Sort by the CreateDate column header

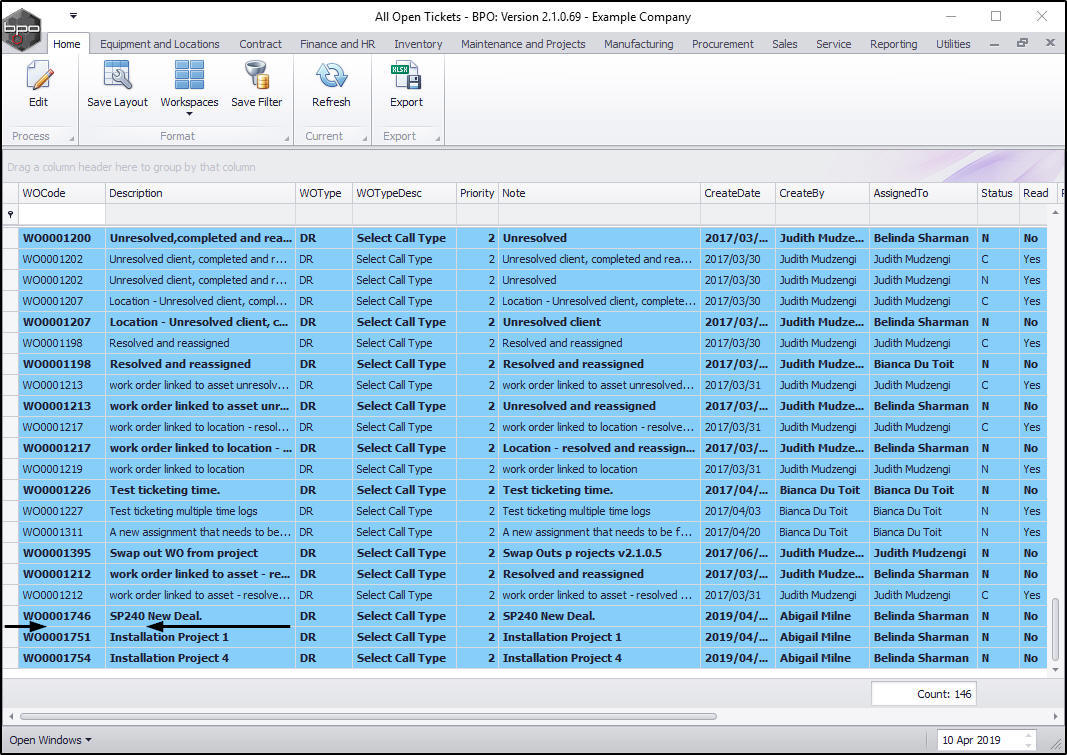pos(732,193)
